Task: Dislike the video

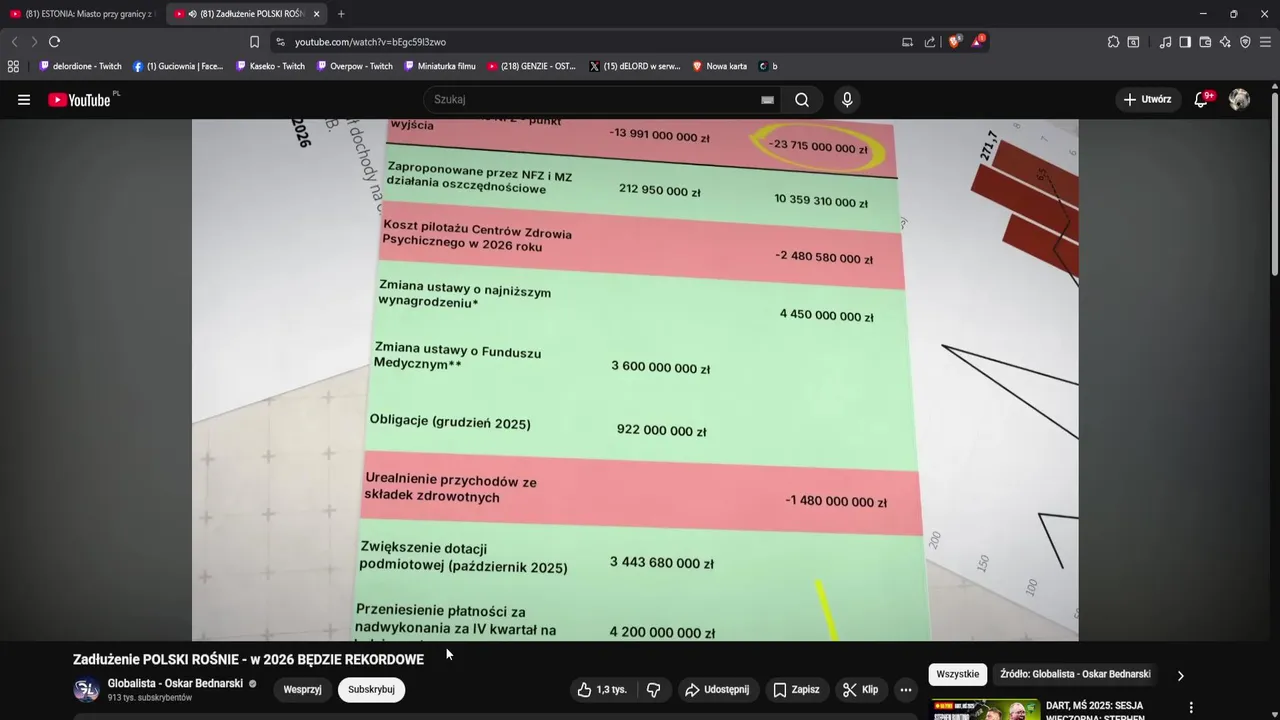Action: (x=654, y=690)
